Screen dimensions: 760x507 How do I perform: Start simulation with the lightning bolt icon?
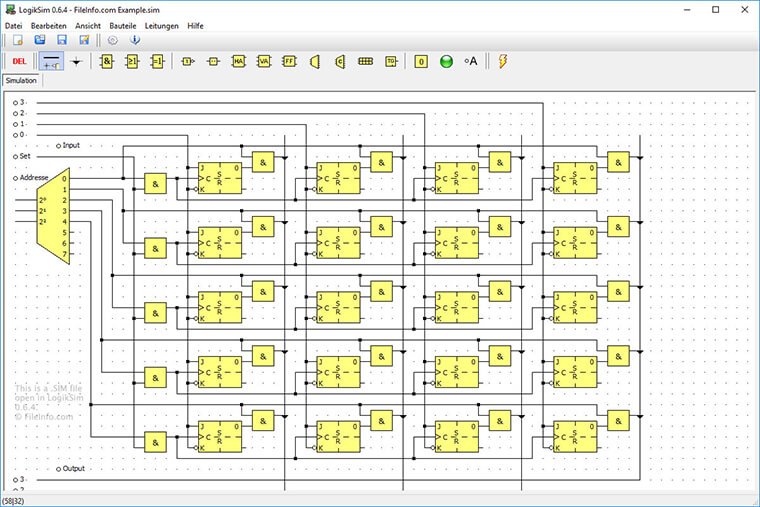pos(502,61)
